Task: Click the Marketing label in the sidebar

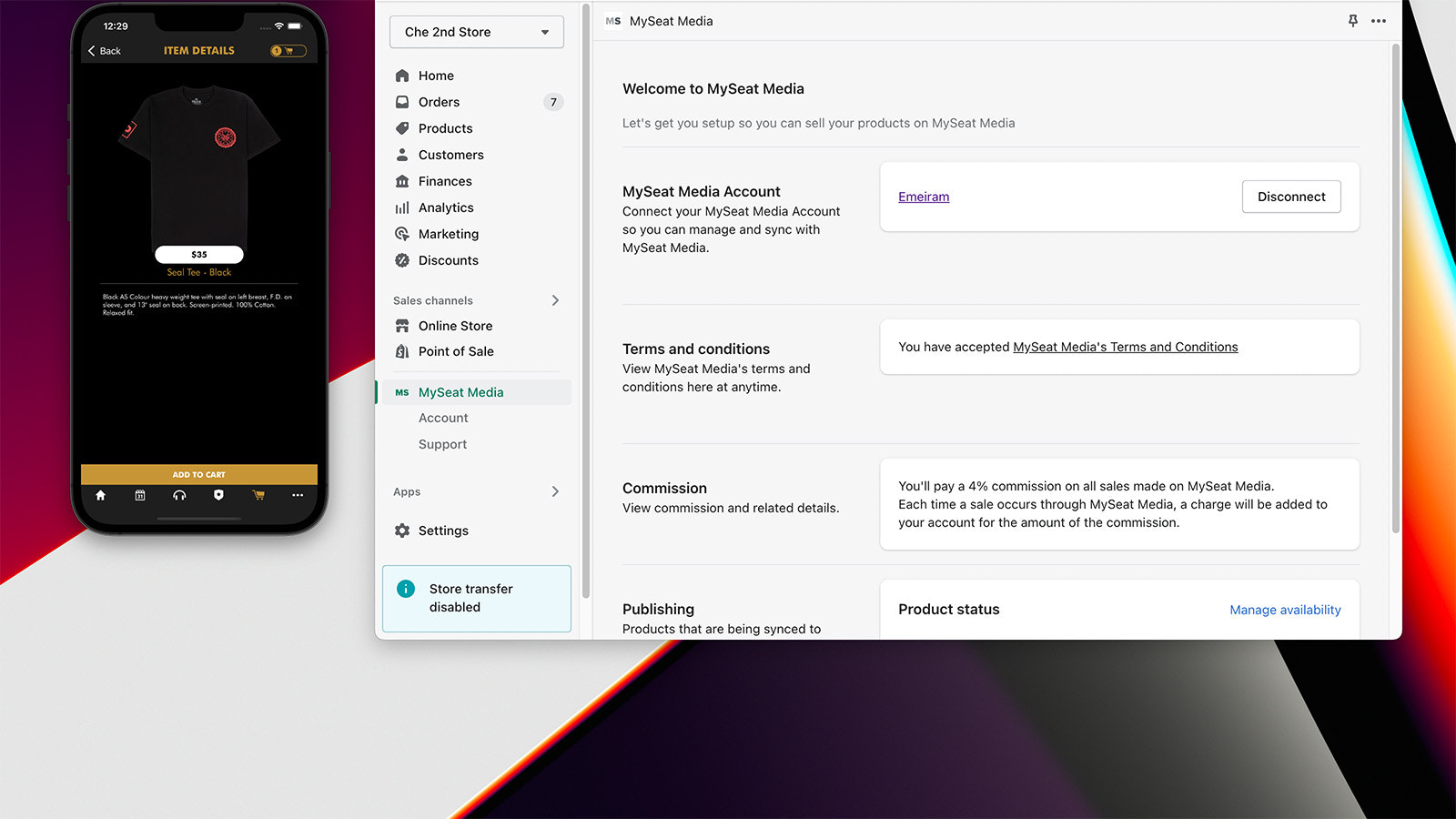Action: coord(449,234)
